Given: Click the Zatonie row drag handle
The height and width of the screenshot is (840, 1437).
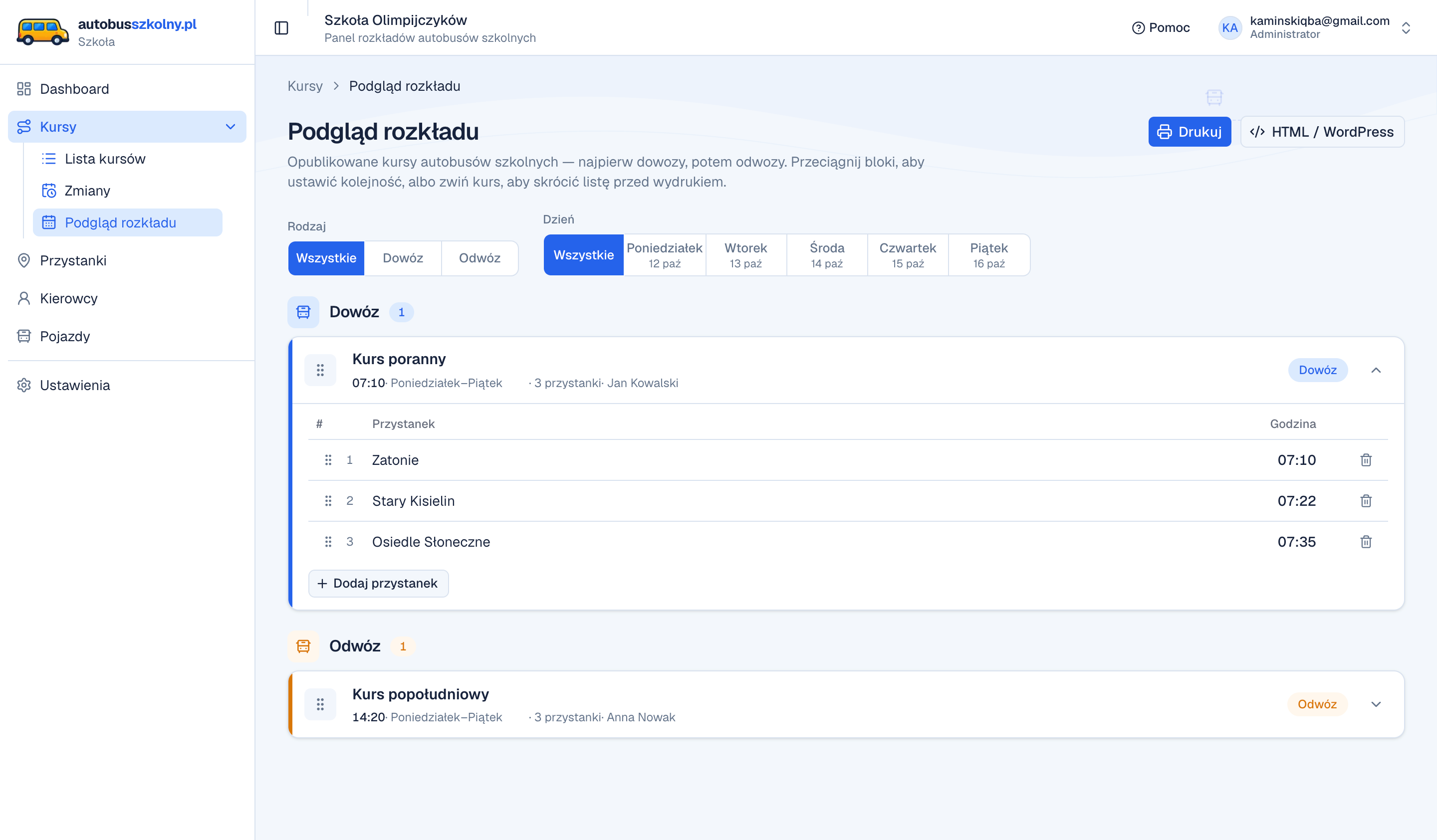Looking at the screenshot, I should coord(328,460).
